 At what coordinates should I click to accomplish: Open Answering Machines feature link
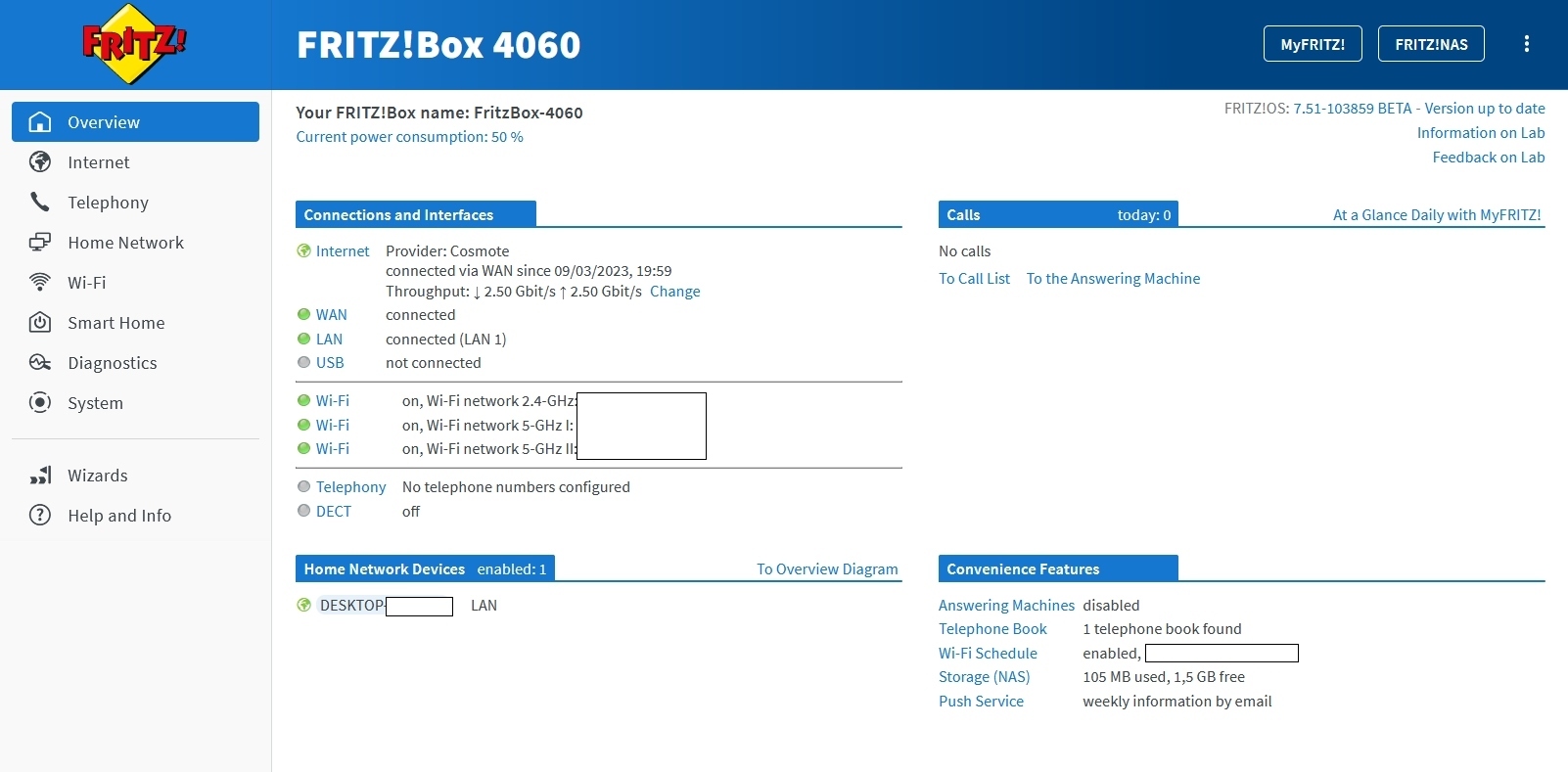[1006, 606]
